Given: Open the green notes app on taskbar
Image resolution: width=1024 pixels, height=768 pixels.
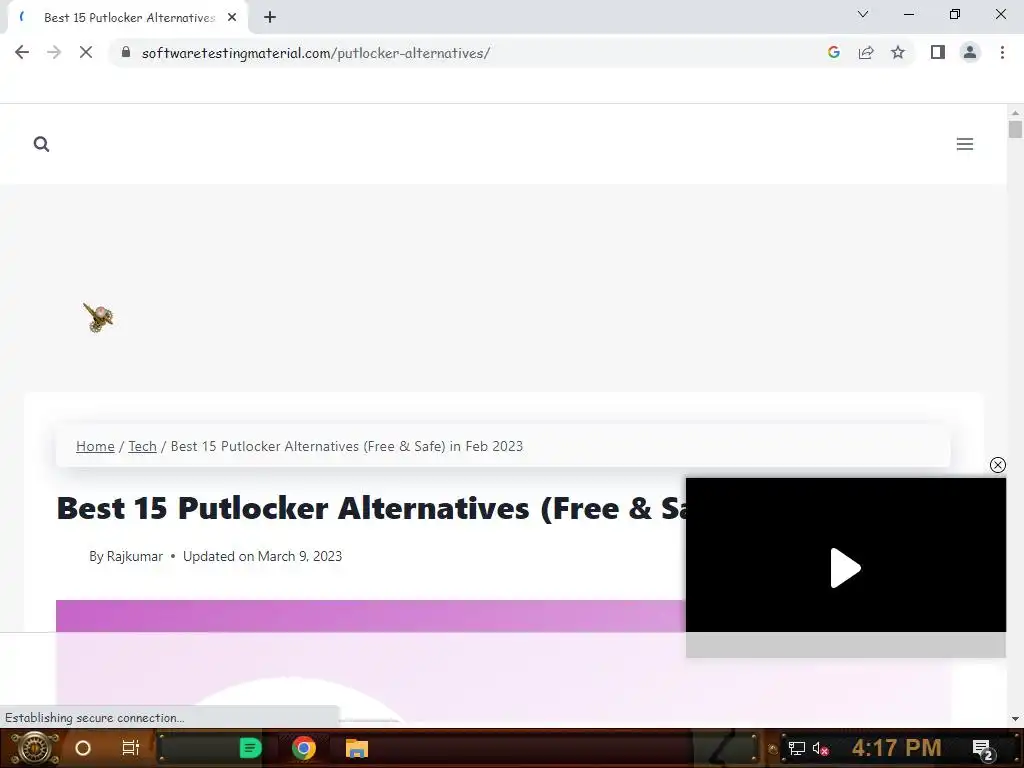Looking at the screenshot, I should tap(250, 748).
